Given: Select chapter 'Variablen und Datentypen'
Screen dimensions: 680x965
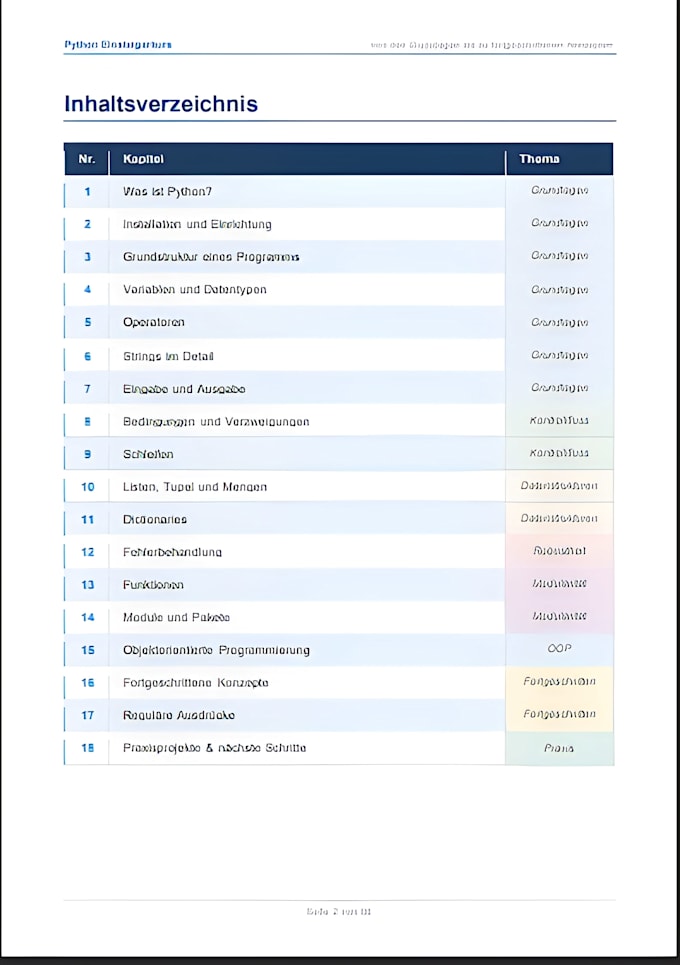Looking at the screenshot, I should pos(194,289).
